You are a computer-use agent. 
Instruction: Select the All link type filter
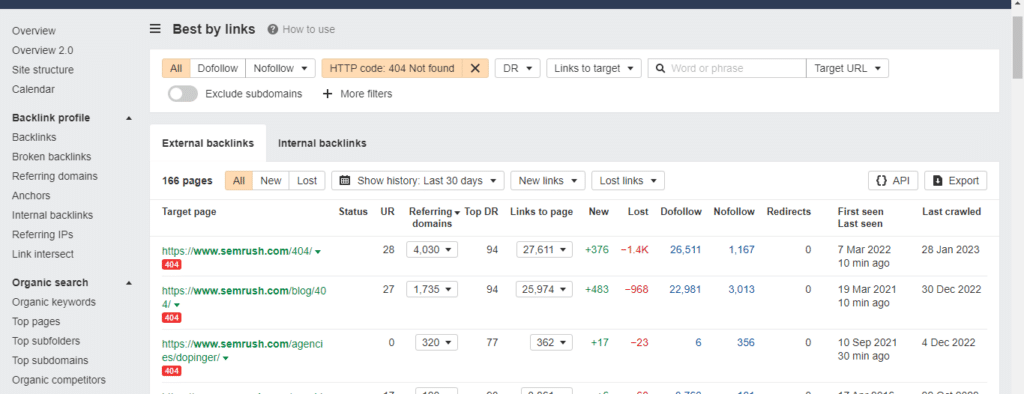coord(176,68)
